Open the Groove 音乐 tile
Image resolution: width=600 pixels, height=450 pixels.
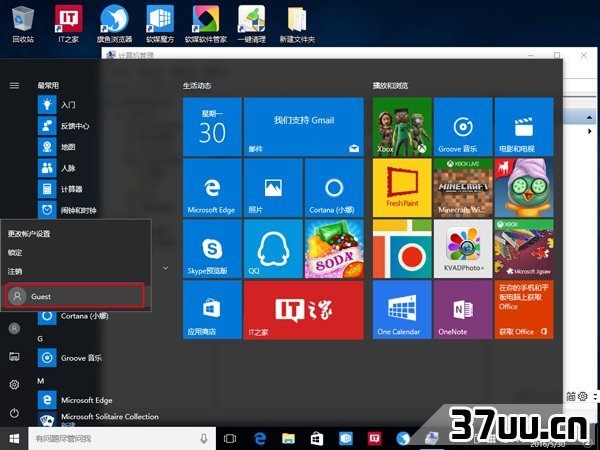[x=463, y=127]
